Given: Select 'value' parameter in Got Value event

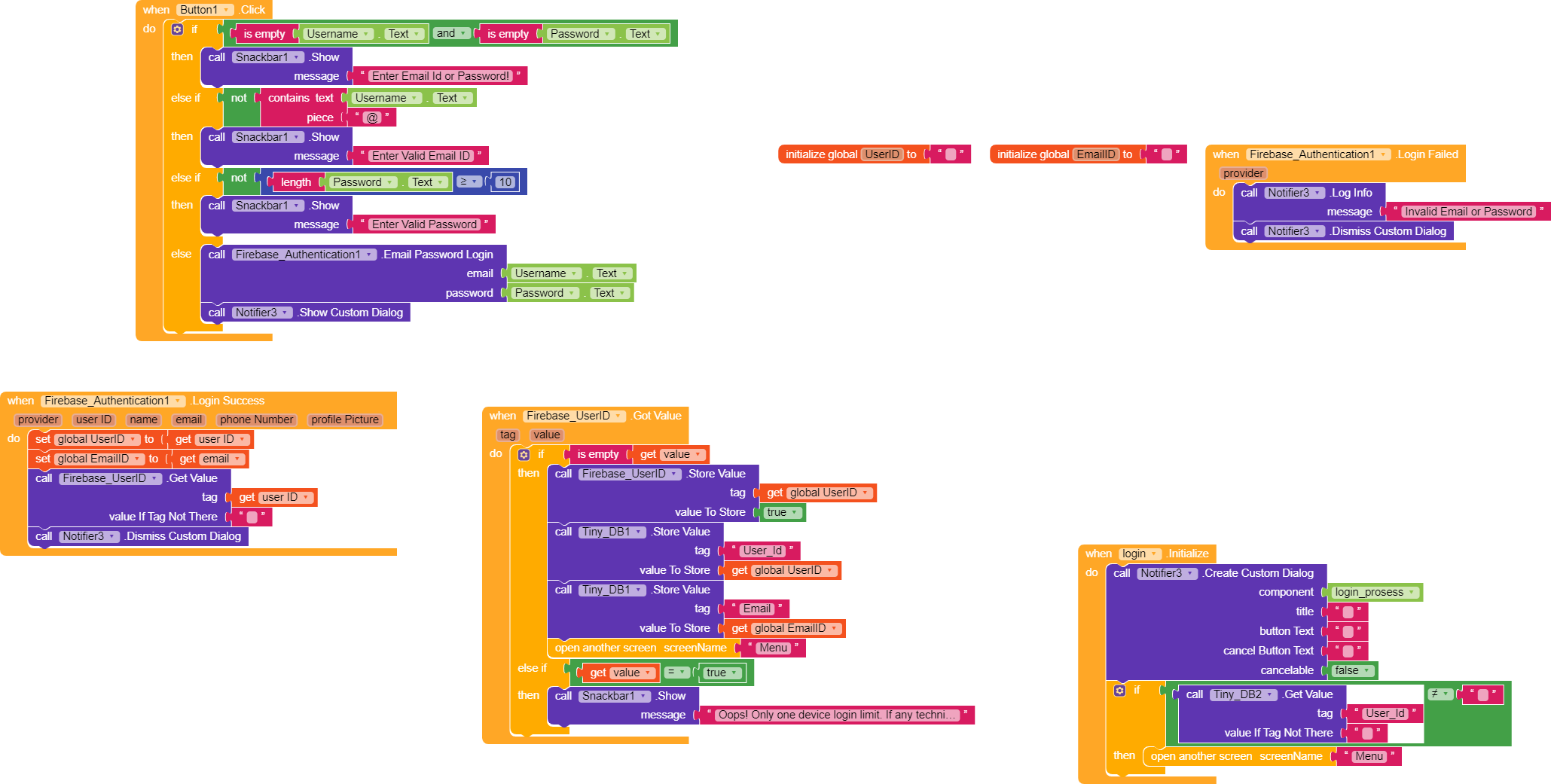Looking at the screenshot, I should [546, 435].
